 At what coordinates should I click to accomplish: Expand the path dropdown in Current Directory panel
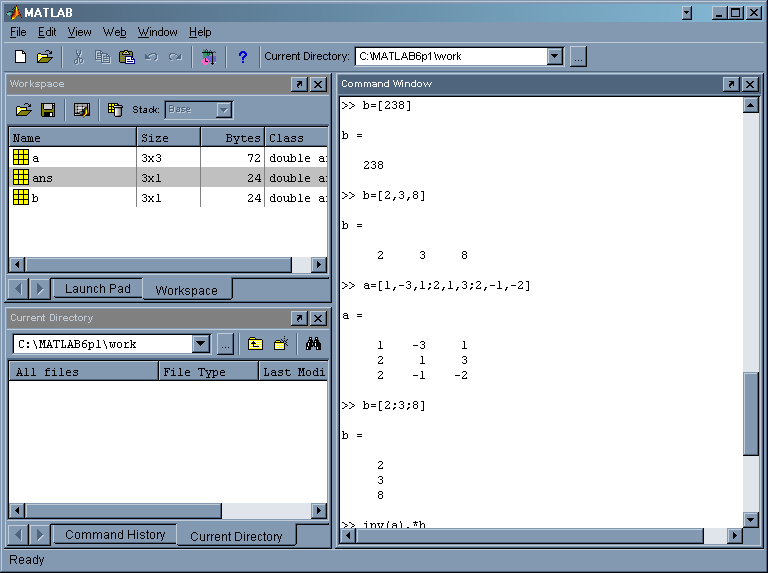201,344
